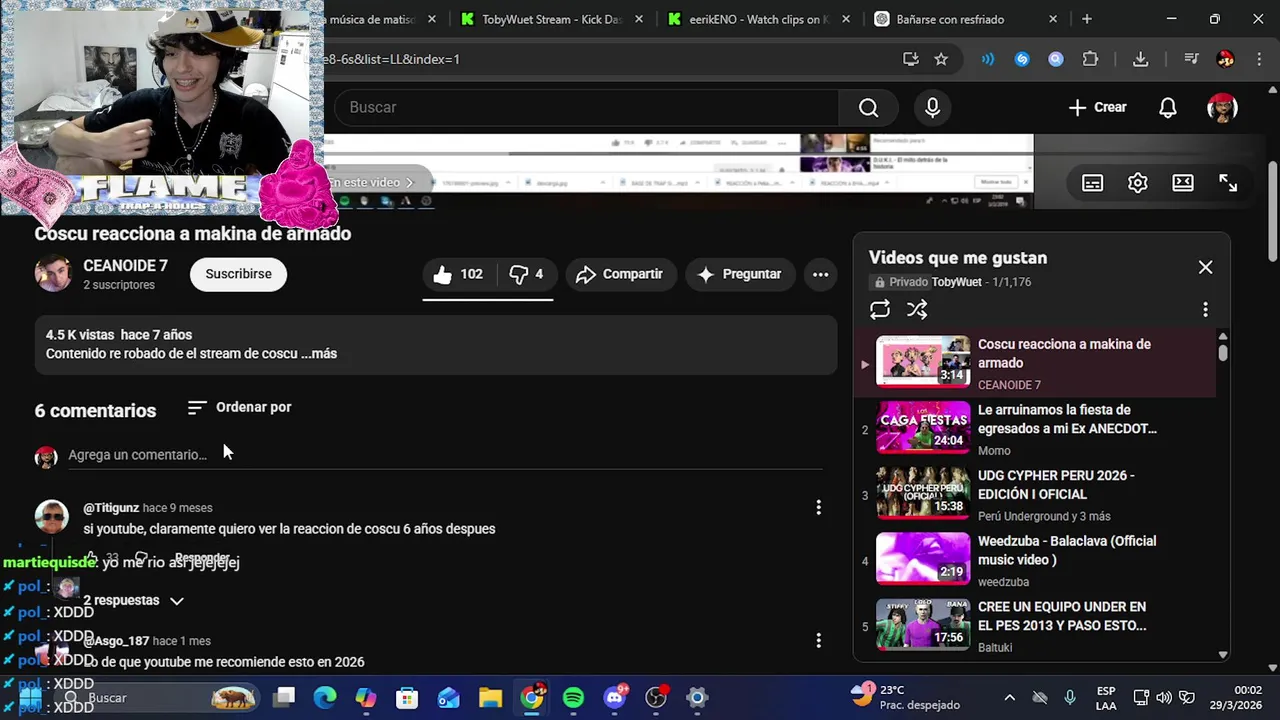Open options for Asgo_187 comment
This screenshot has height=720, width=1280.
pyautogui.click(x=818, y=640)
